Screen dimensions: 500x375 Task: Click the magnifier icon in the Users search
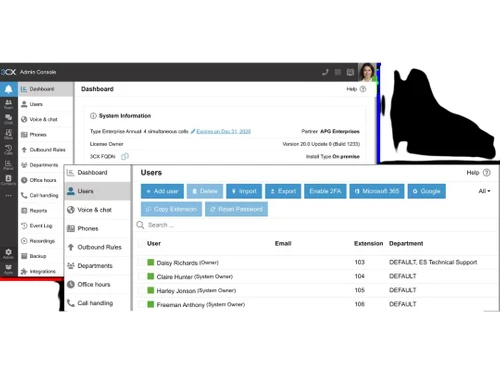tap(140, 225)
